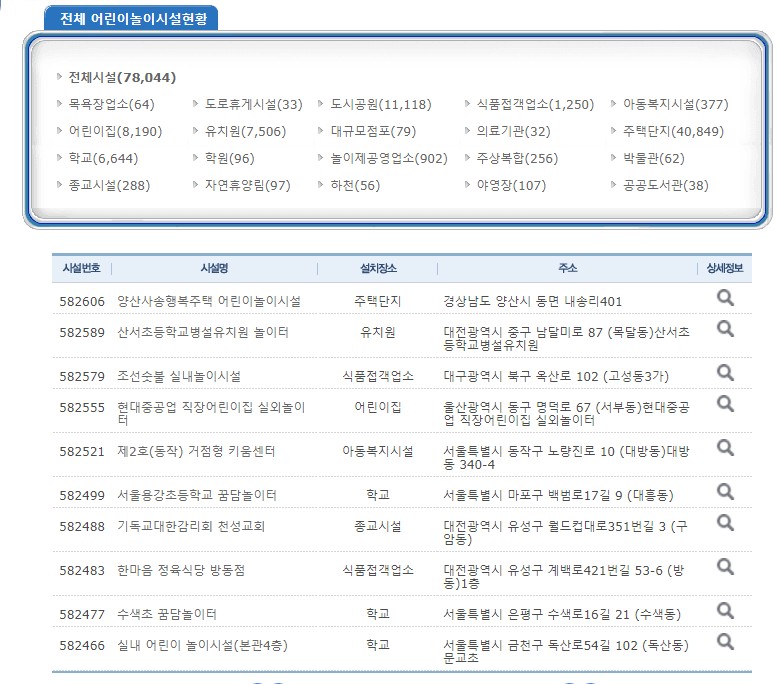Filter by 대규모점포(79)

373,131
